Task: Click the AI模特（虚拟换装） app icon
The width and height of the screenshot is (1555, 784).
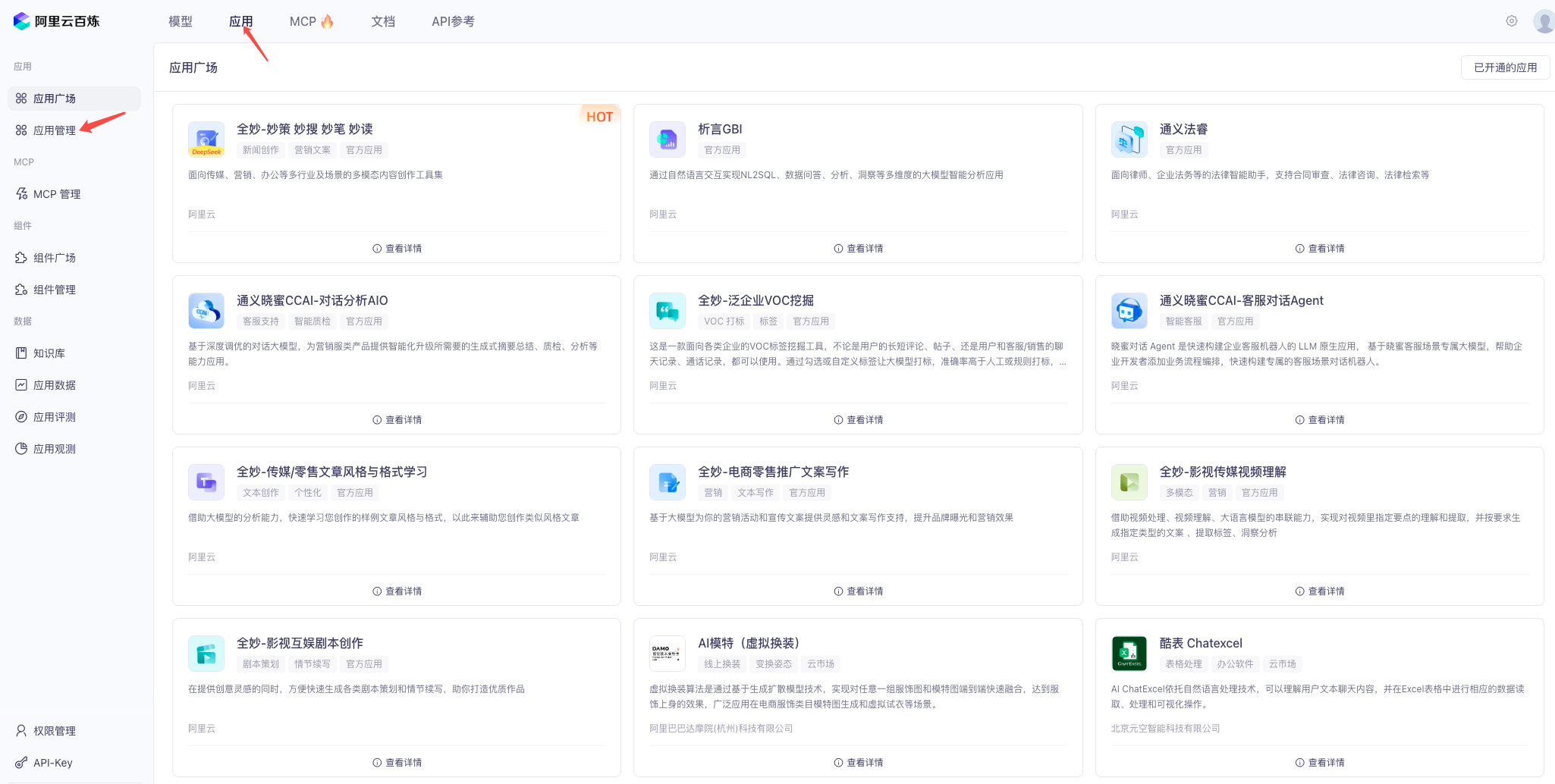Action: point(668,654)
